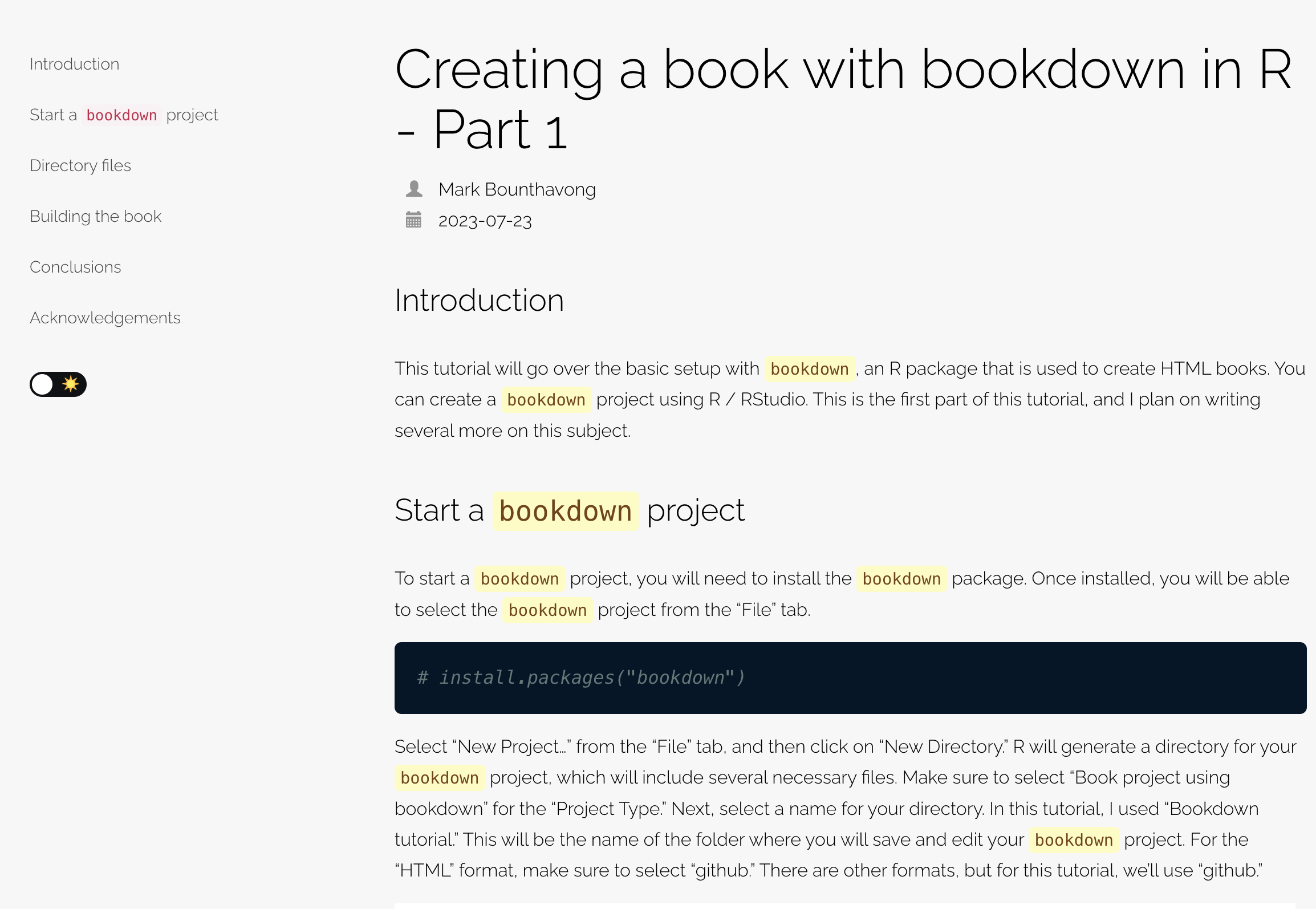Image resolution: width=1316 pixels, height=909 pixels.
Task: Click the sun icon on the theme switch
Action: click(70, 384)
